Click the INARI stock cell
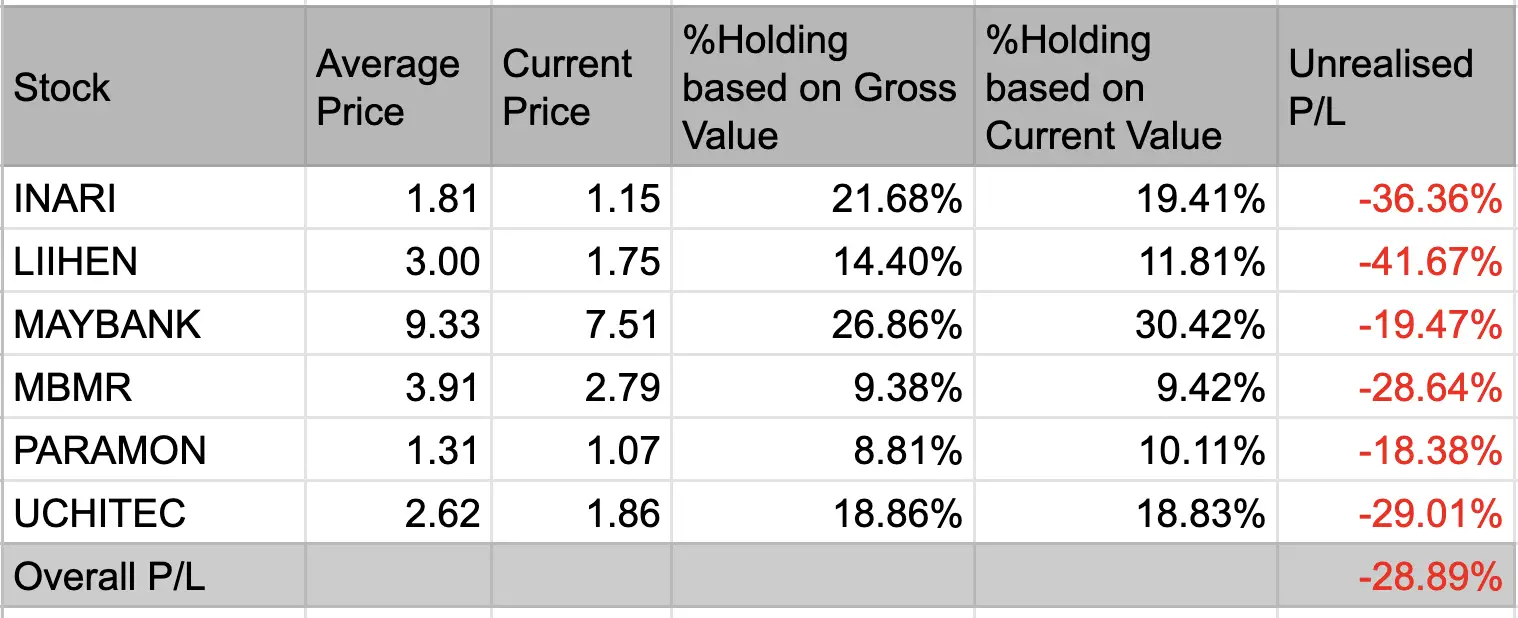The width and height of the screenshot is (1518, 618). click(153, 199)
